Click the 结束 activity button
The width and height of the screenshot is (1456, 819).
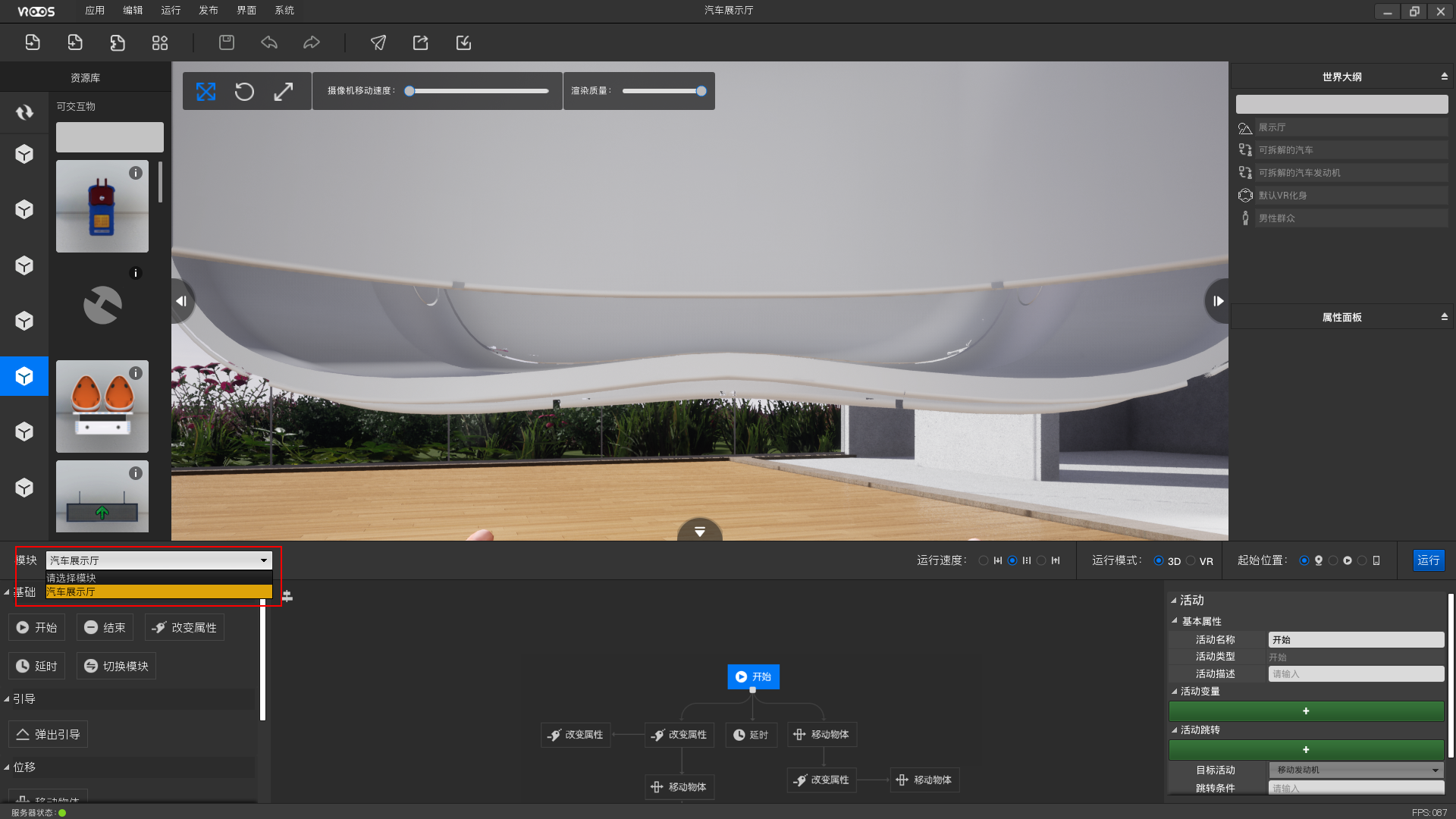(x=105, y=628)
